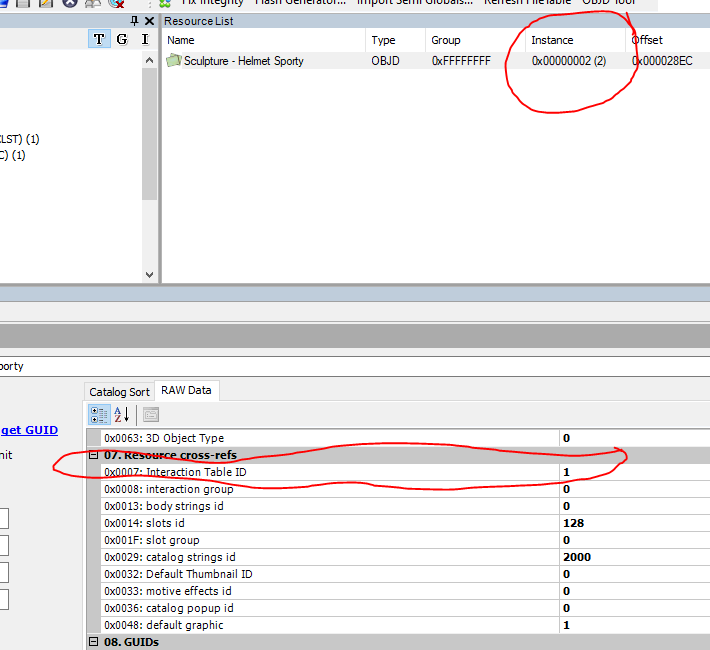This screenshot has height=650, width=710.
Task: Click the get GUID link
Action: point(29,430)
